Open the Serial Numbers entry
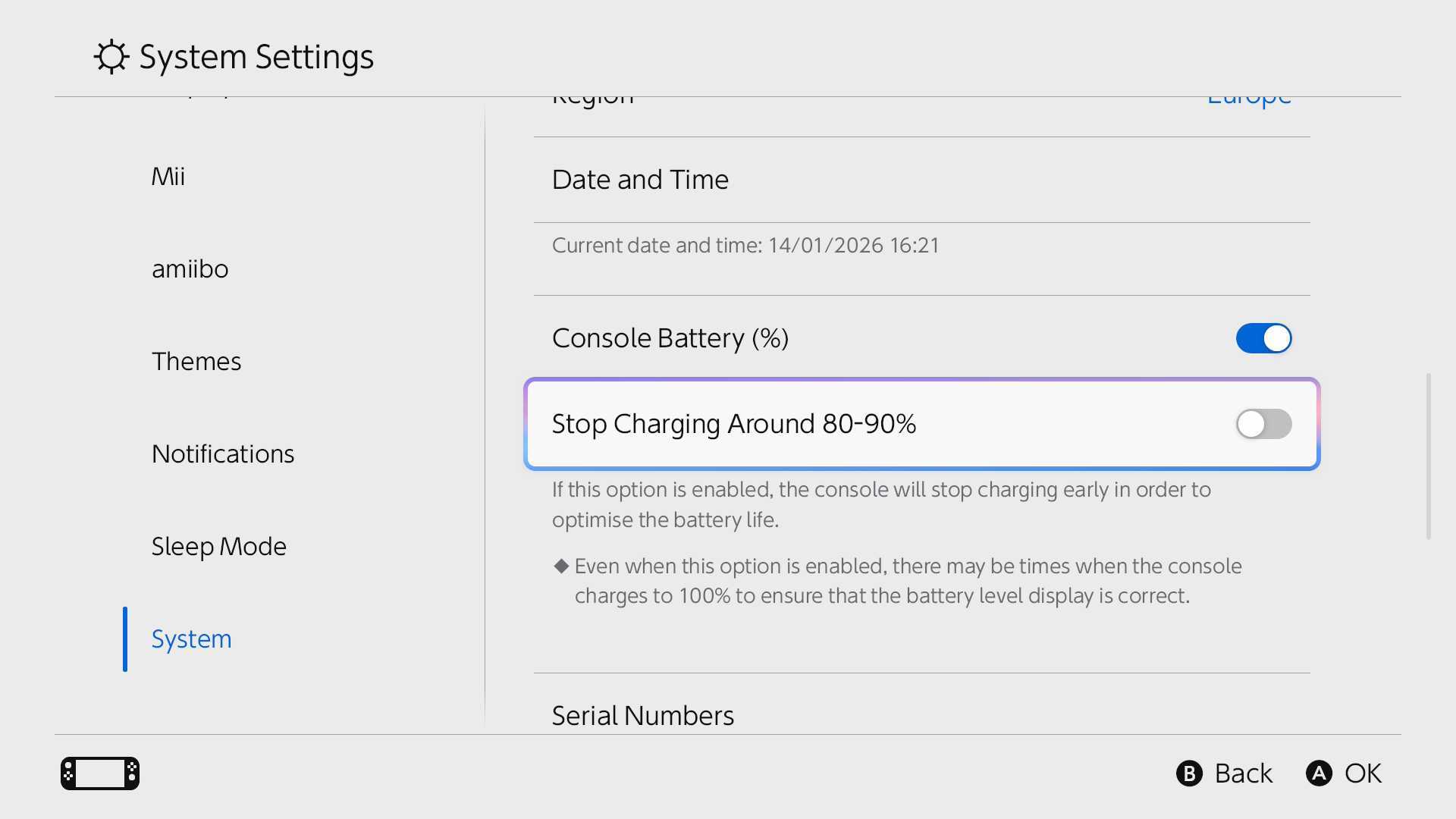This screenshot has height=819, width=1456. (x=643, y=715)
